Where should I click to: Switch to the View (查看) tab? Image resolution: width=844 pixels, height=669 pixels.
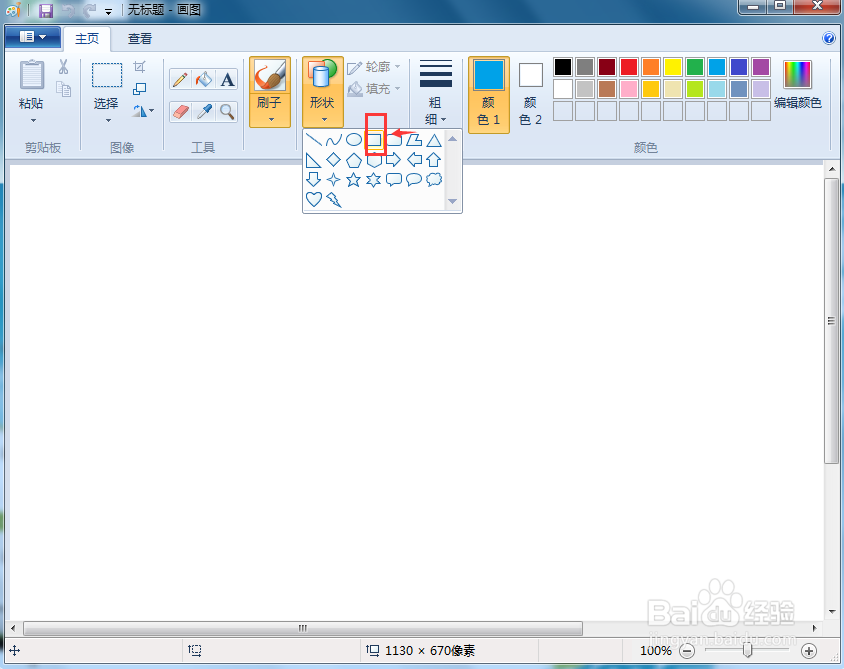click(x=140, y=39)
